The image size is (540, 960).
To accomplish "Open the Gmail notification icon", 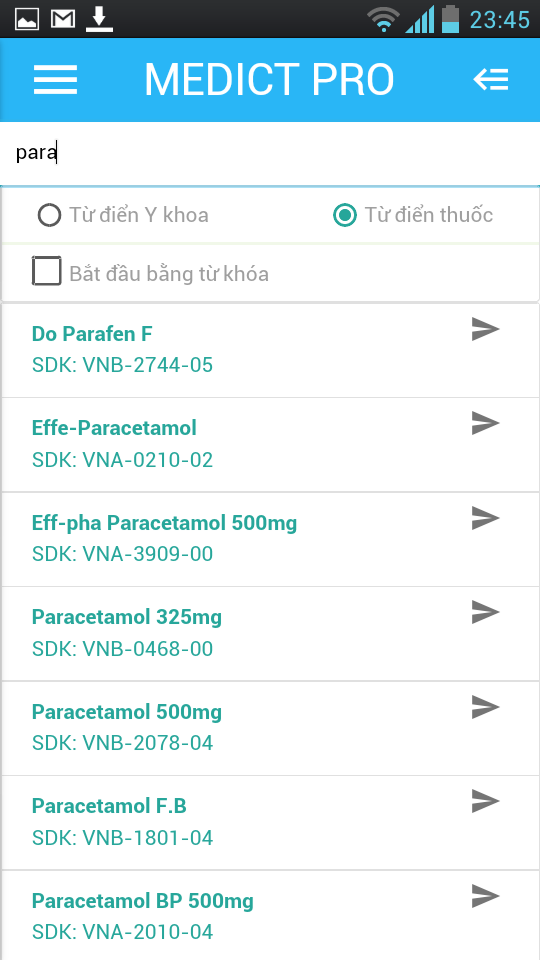I will (62, 20).
